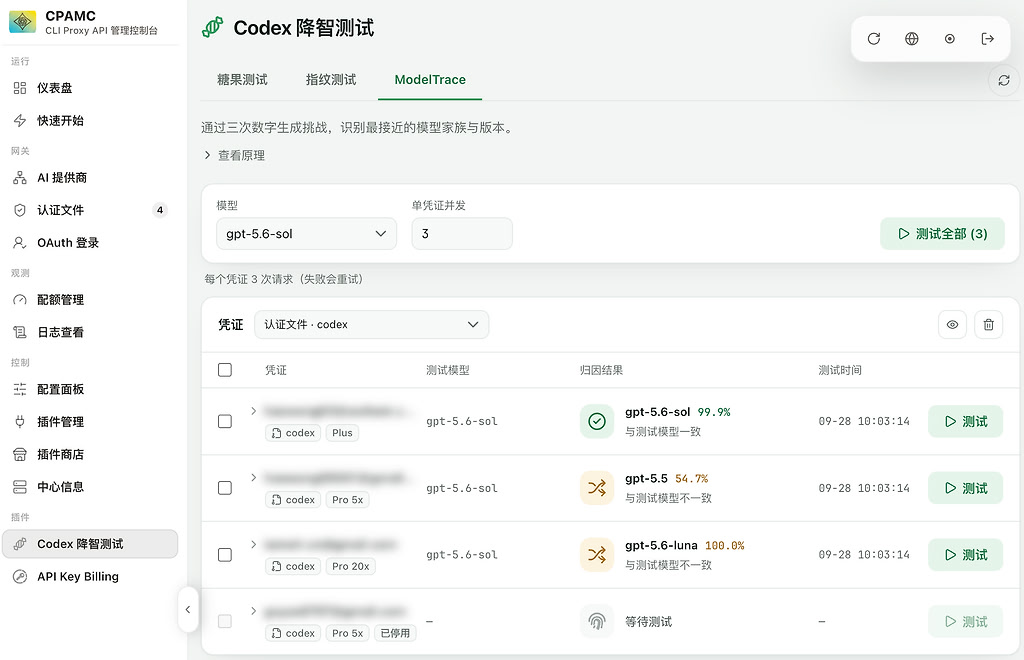Expand the 已停用 row chevron
Viewport: 1024px width, 660px height.
(x=253, y=611)
